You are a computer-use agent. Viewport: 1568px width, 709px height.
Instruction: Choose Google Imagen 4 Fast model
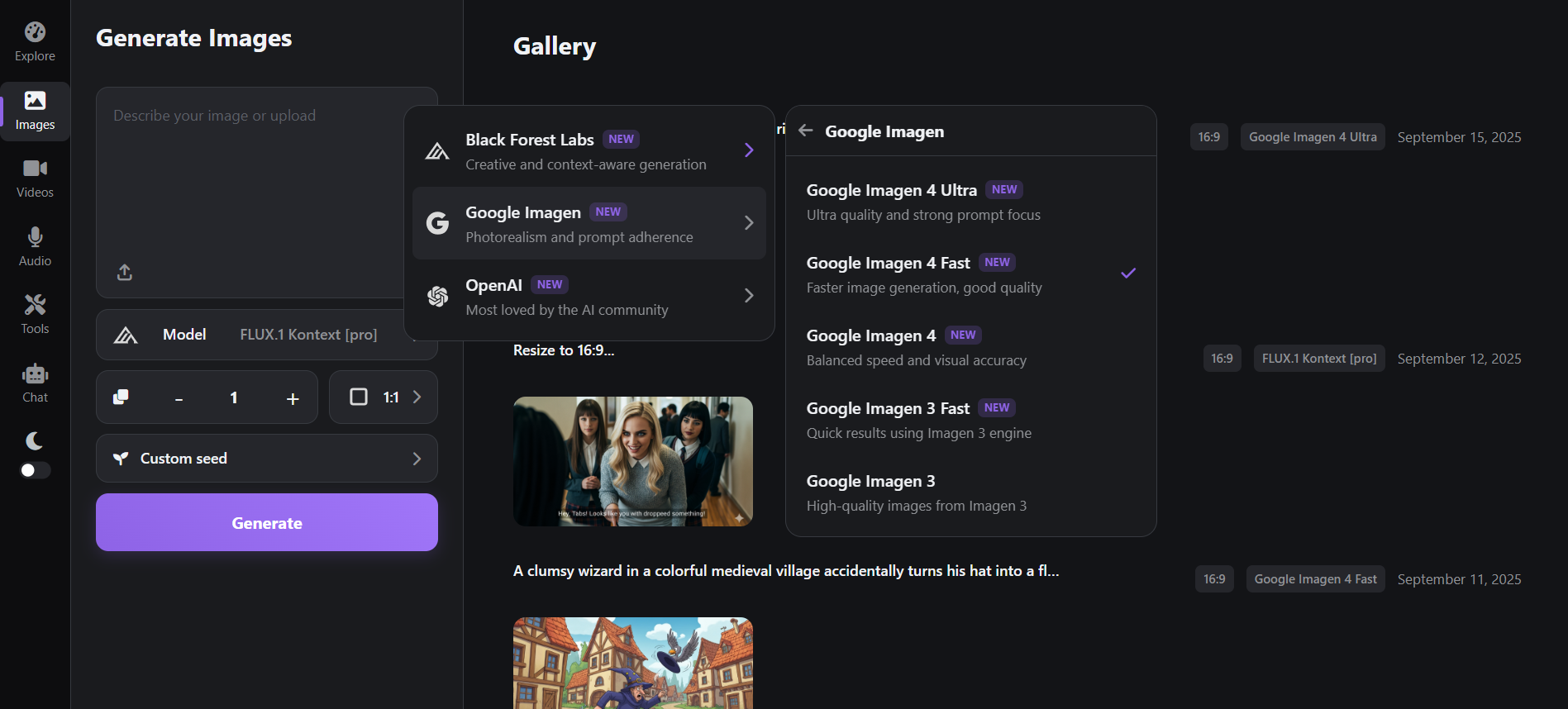[x=971, y=274]
